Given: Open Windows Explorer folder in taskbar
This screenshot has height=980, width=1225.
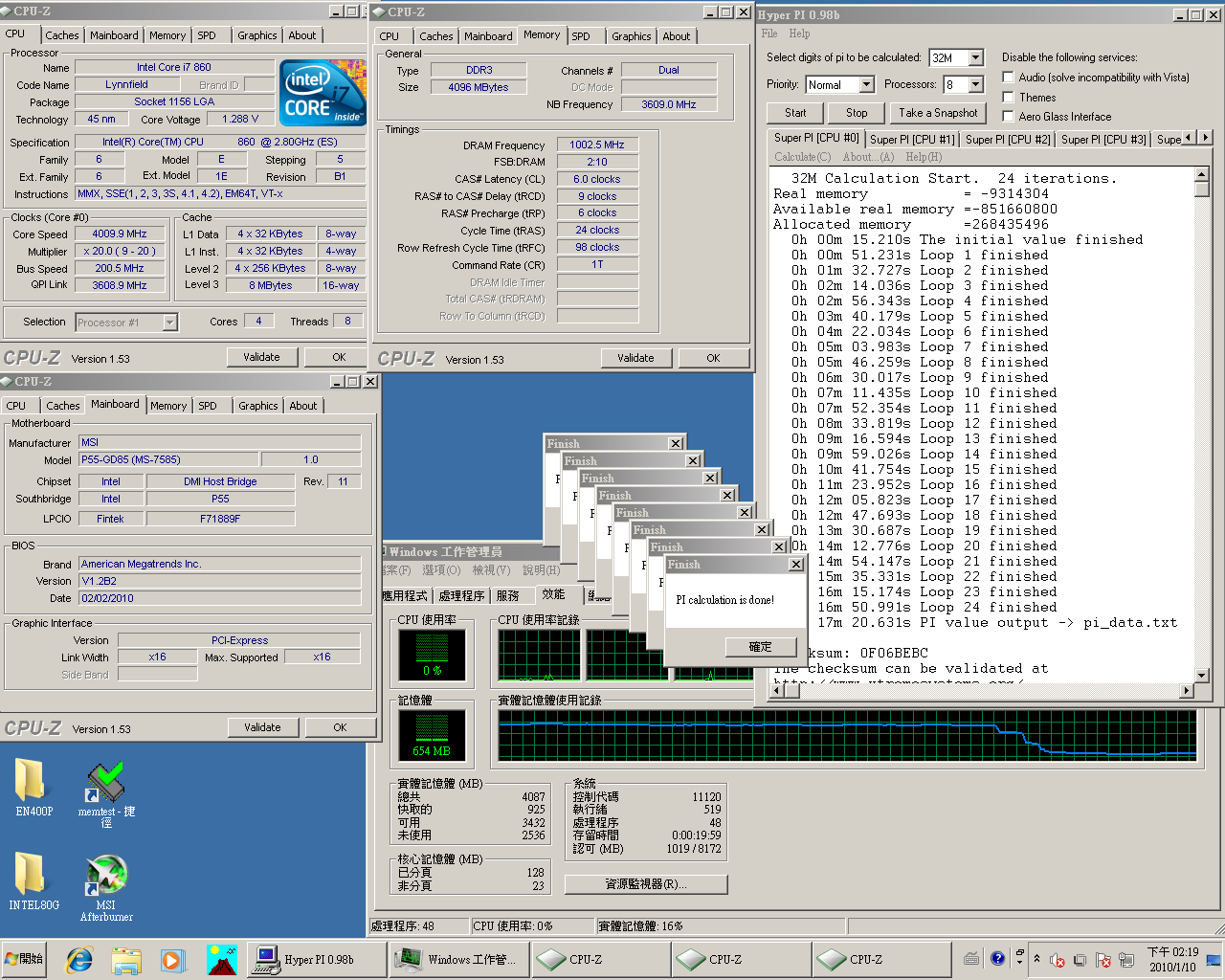Looking at the screenshot, I should [126, 959].
